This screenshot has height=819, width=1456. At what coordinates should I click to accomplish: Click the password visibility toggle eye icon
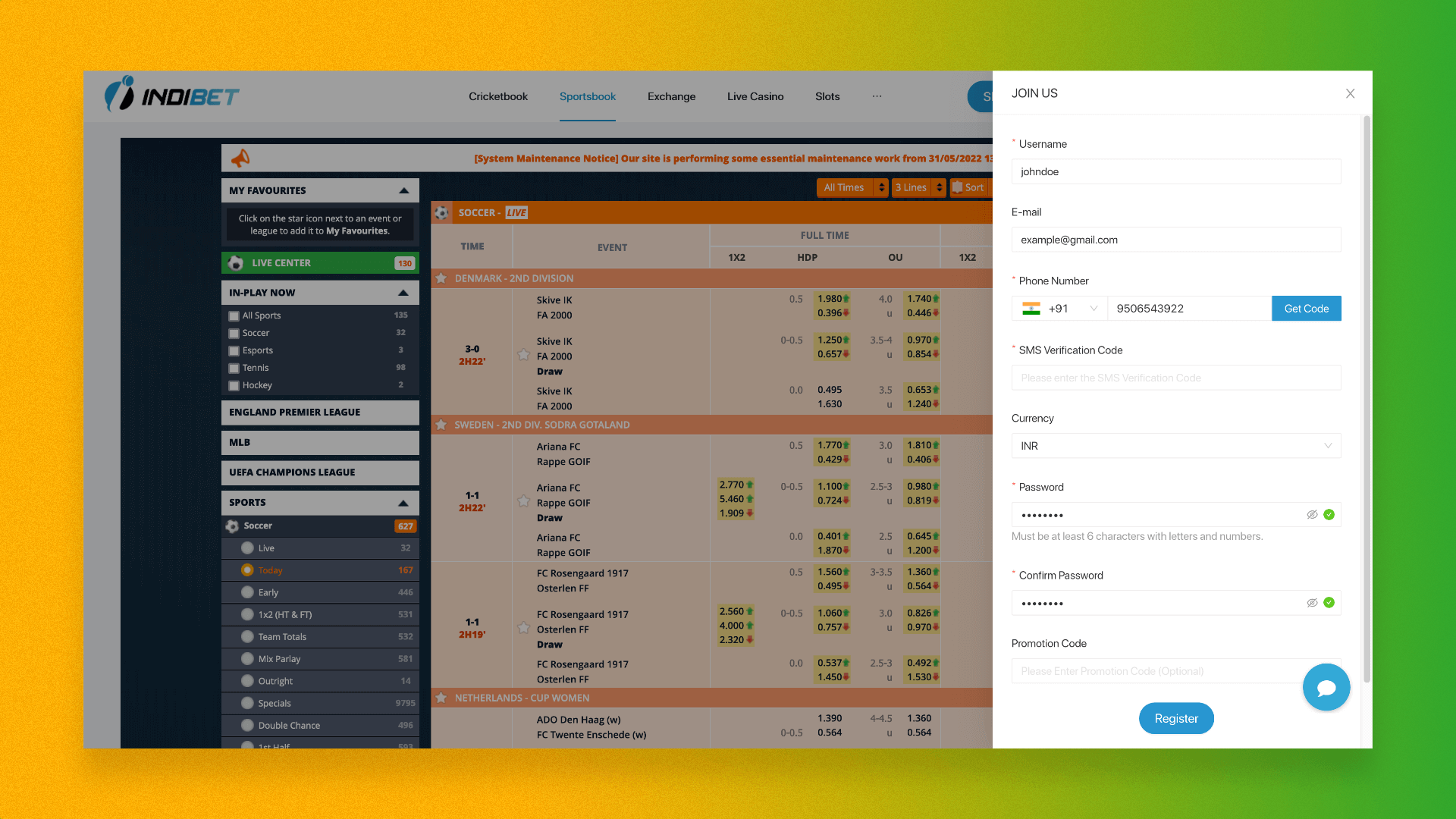[x=1312, y=514]
